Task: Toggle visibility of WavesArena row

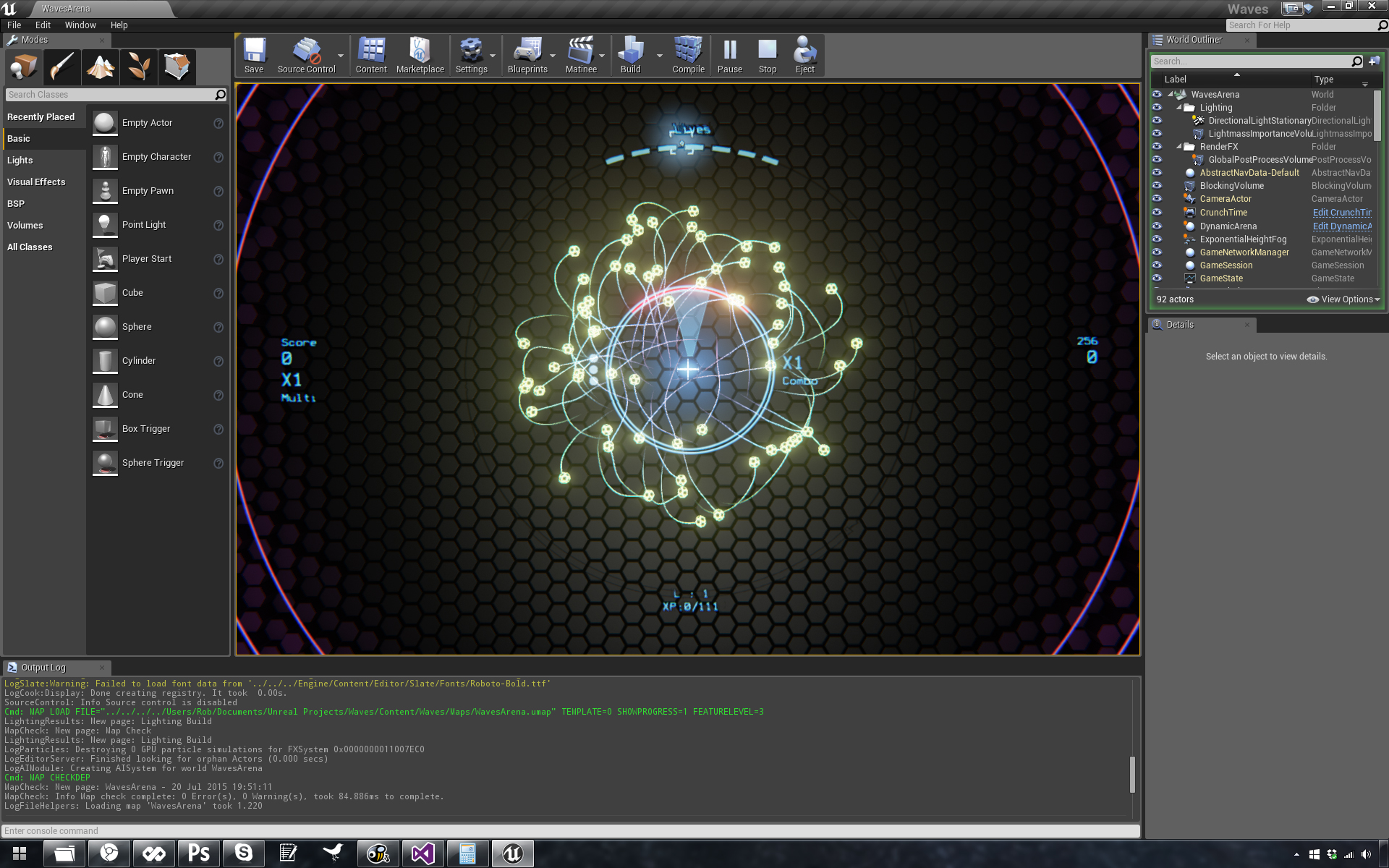Action: click(x=1157, y=95)
